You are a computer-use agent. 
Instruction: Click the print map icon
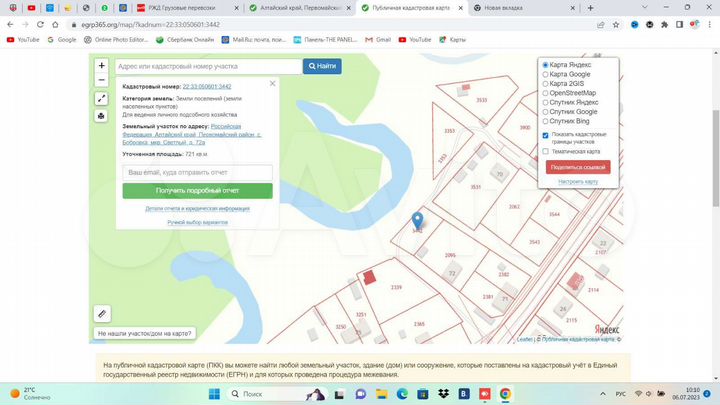click(101, 115)
